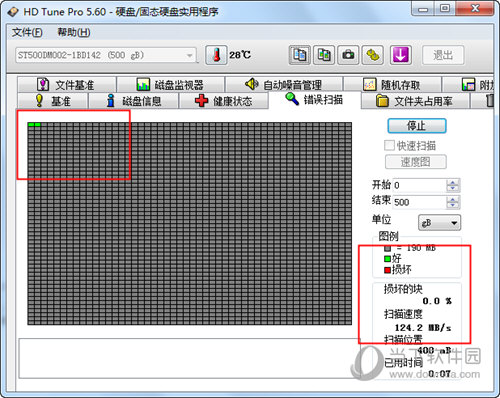Minimize the HD Tune Pro window
The height and width of the screenshot is (398, 500).
click(423, 9)
